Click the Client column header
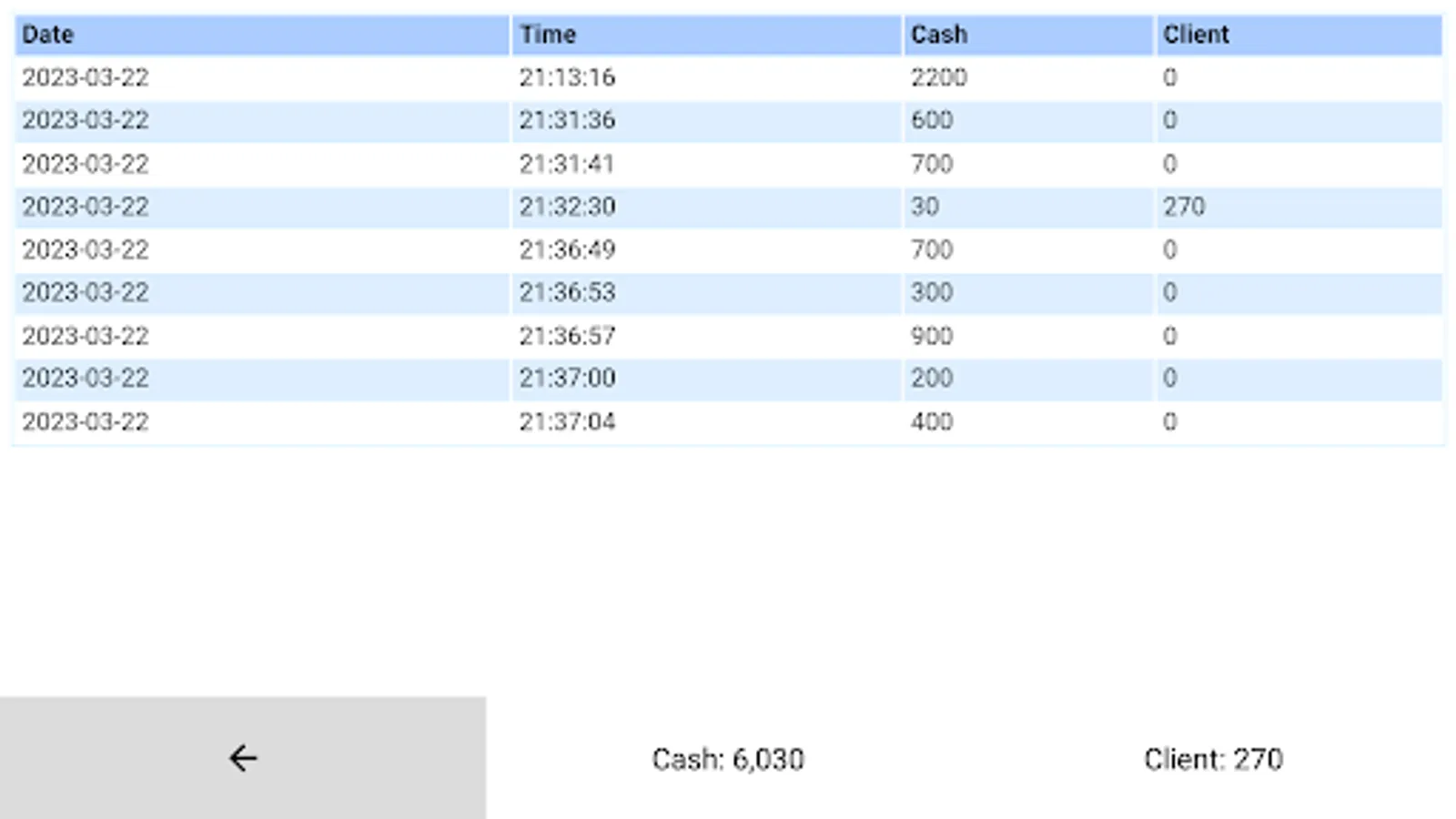Image resolution: width=1456 pixels, height=819 pixels. (1196, 35)
